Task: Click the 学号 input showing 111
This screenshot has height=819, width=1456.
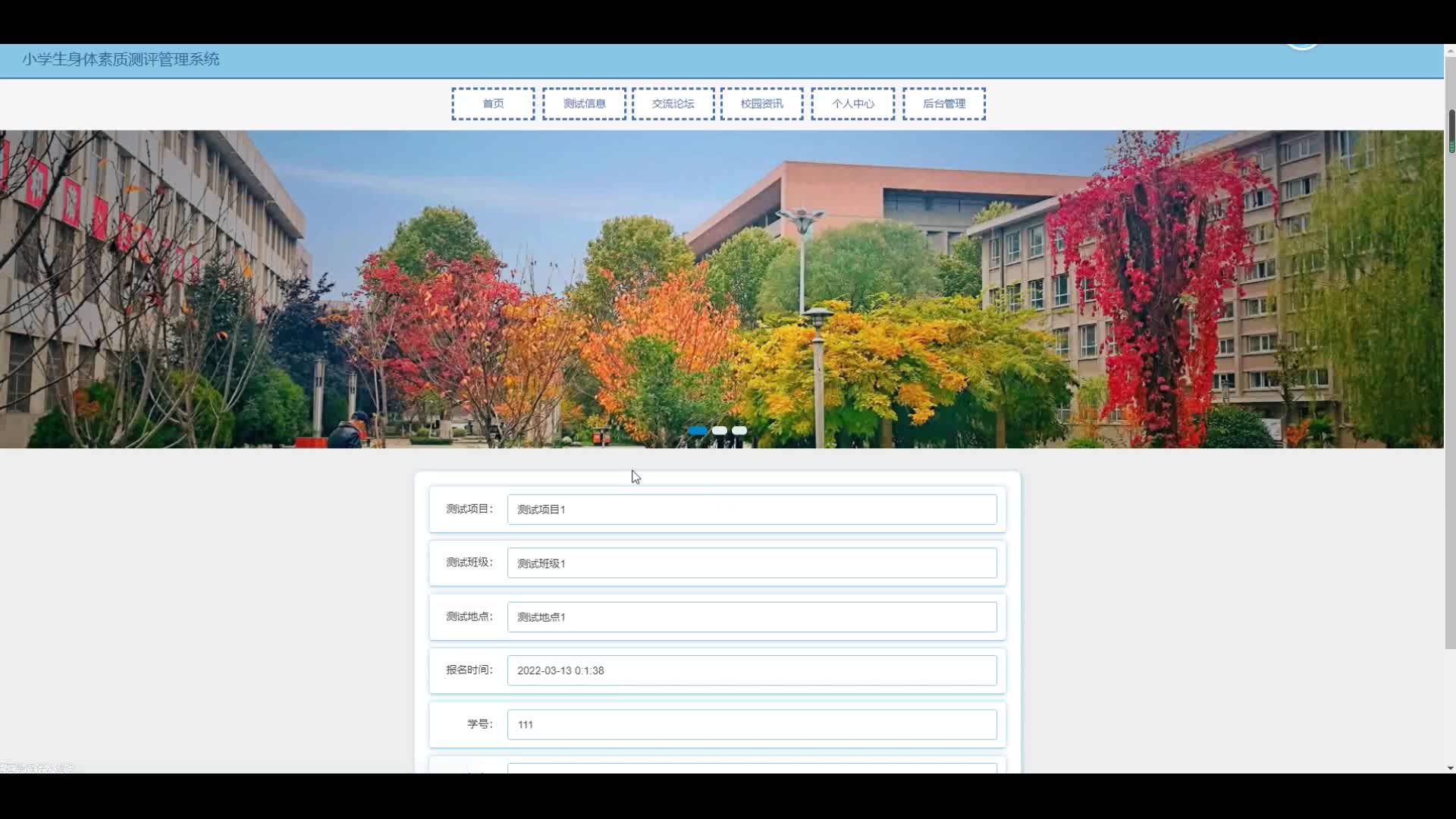Action: 752,725
